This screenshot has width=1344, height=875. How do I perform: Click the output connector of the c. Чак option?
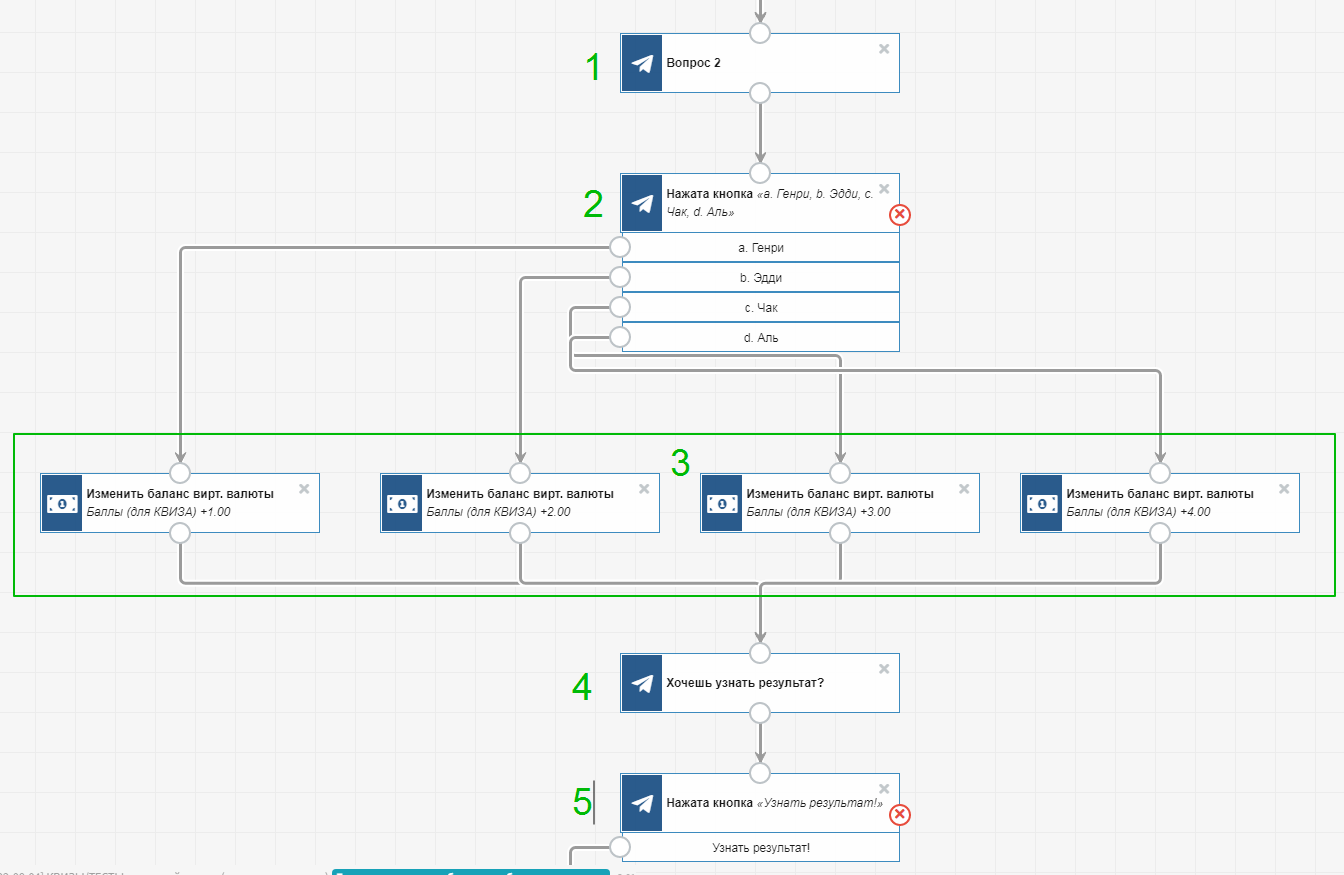pos(620,307)
